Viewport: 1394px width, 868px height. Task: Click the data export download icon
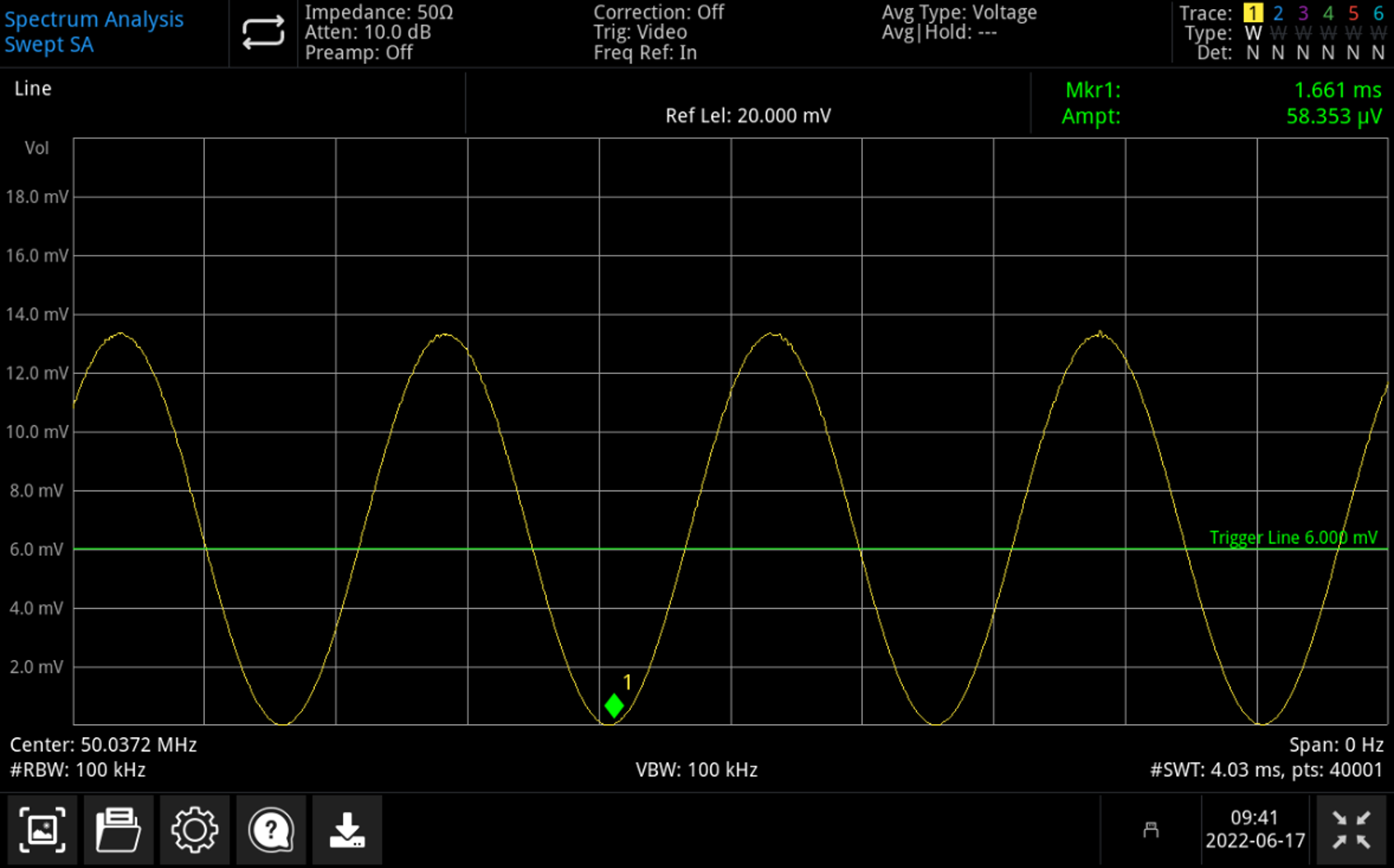pyautogui.click(x=346, y=829)
